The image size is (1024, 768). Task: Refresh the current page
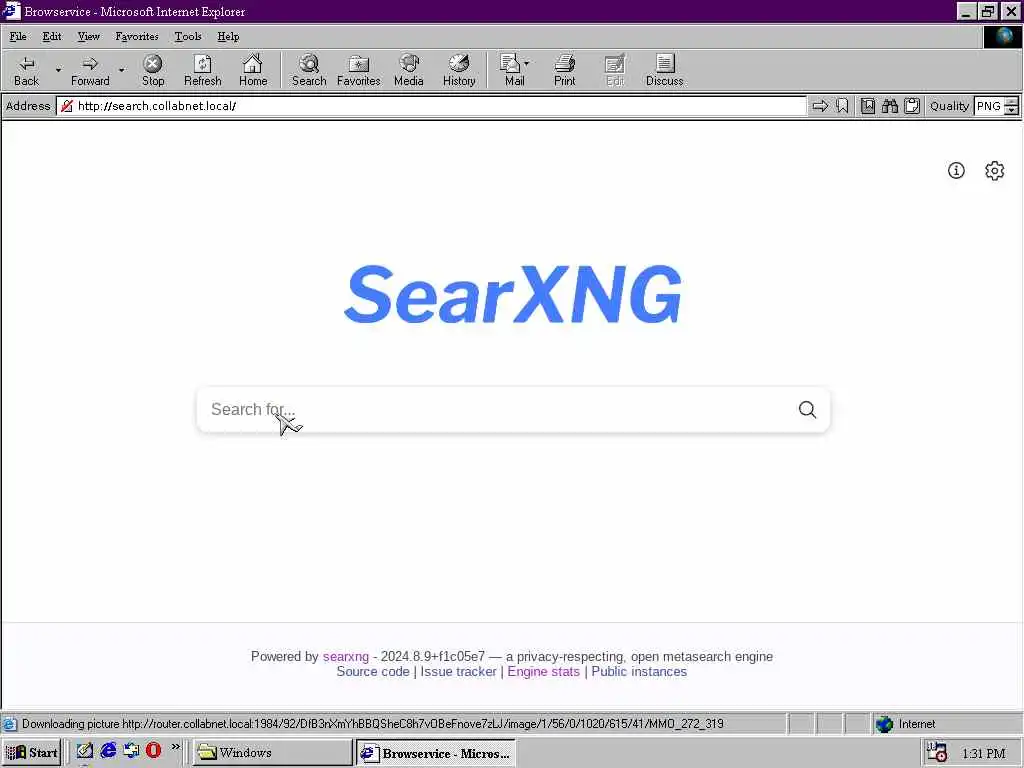pyautogui.click(x=202, y=71)
